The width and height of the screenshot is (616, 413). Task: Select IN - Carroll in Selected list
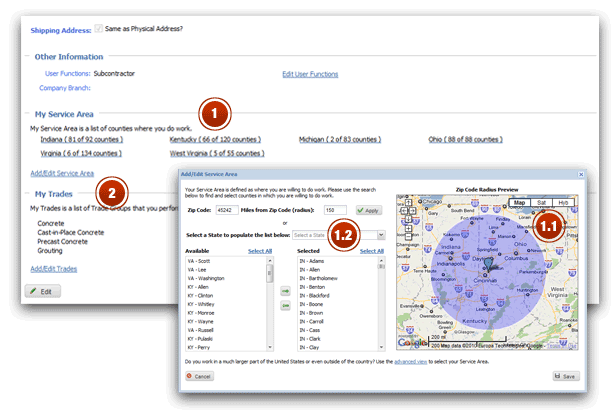(x=338, y=322)
